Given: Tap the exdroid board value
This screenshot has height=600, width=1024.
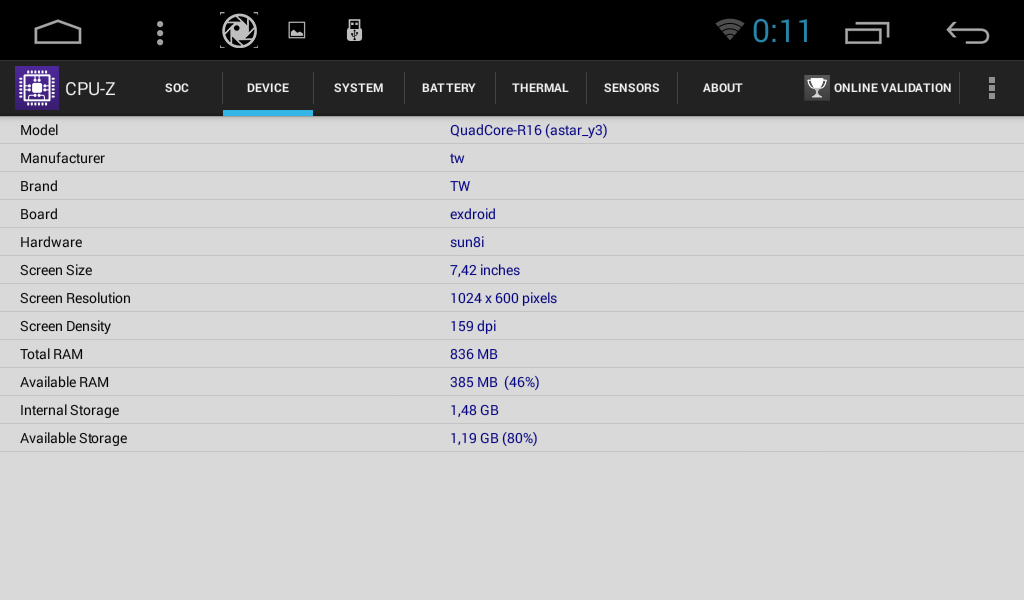Looking at the screenshot, I should pyautogui.click(x=473, y=214).
